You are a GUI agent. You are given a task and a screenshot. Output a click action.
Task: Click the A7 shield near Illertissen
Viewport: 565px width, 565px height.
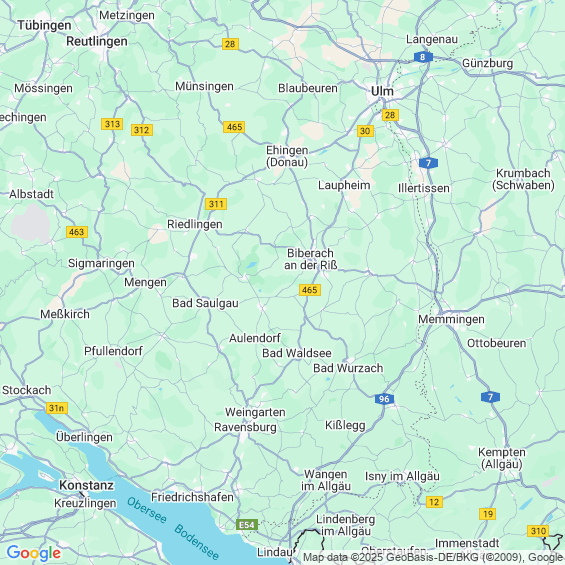tap(428, 163)
